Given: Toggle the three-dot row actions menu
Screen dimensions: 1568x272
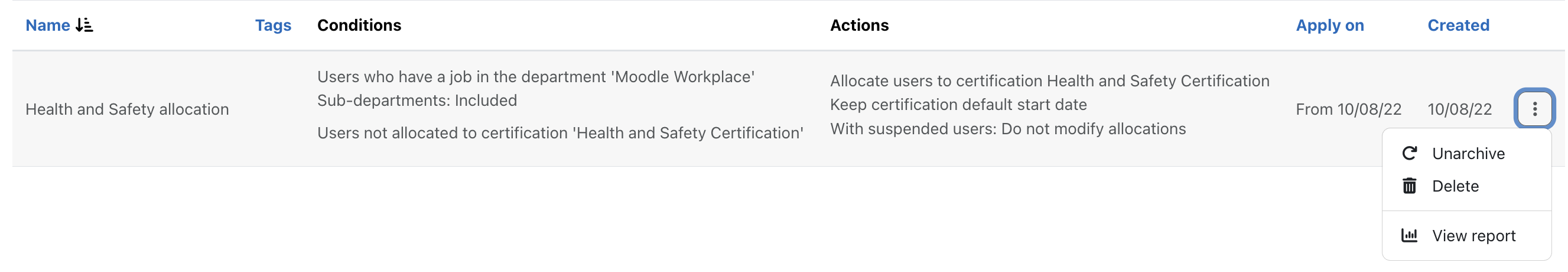Looking at the screenshot, I should [x=1534, y=109].
